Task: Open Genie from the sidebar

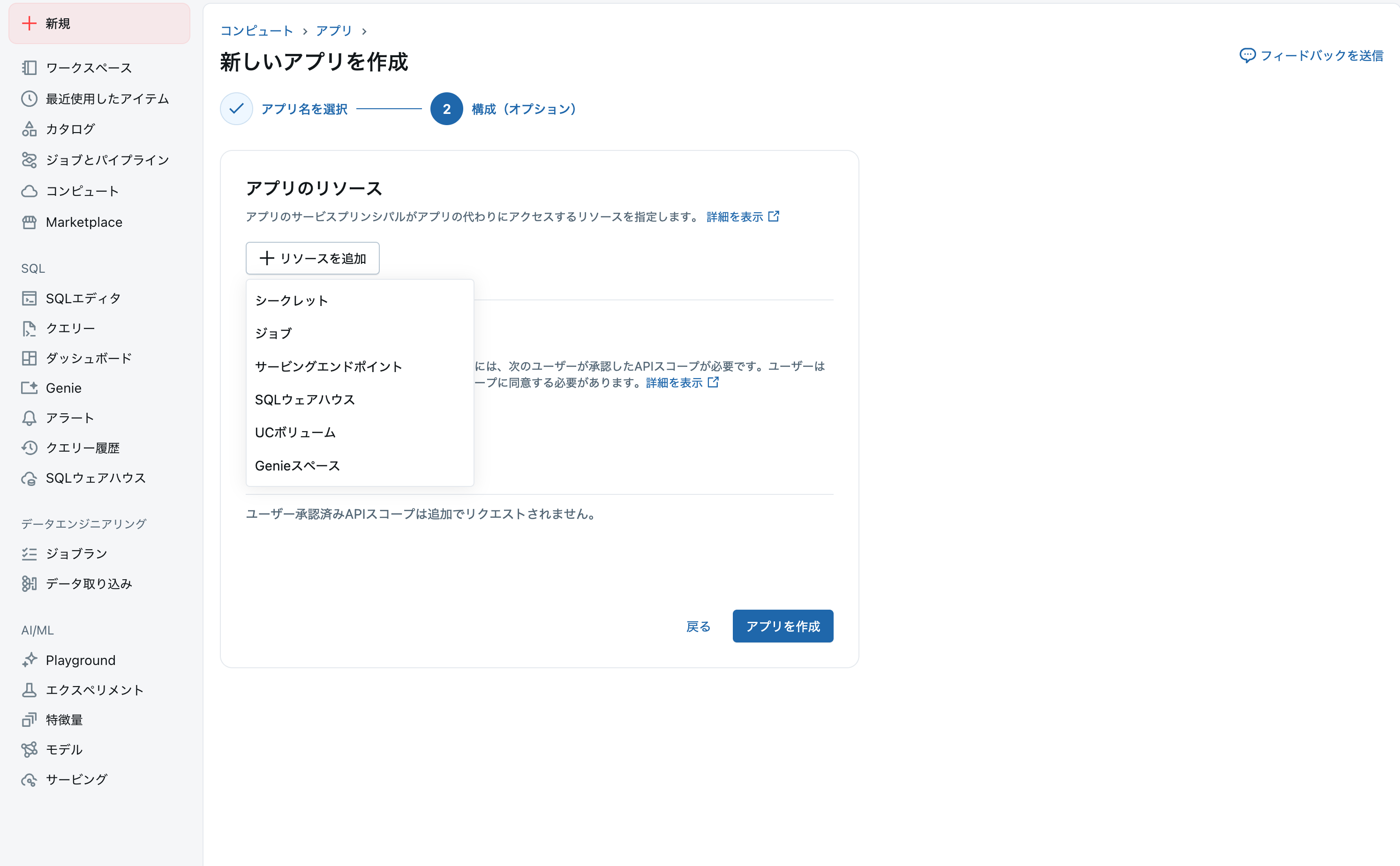Action: (x=63, y=387)
